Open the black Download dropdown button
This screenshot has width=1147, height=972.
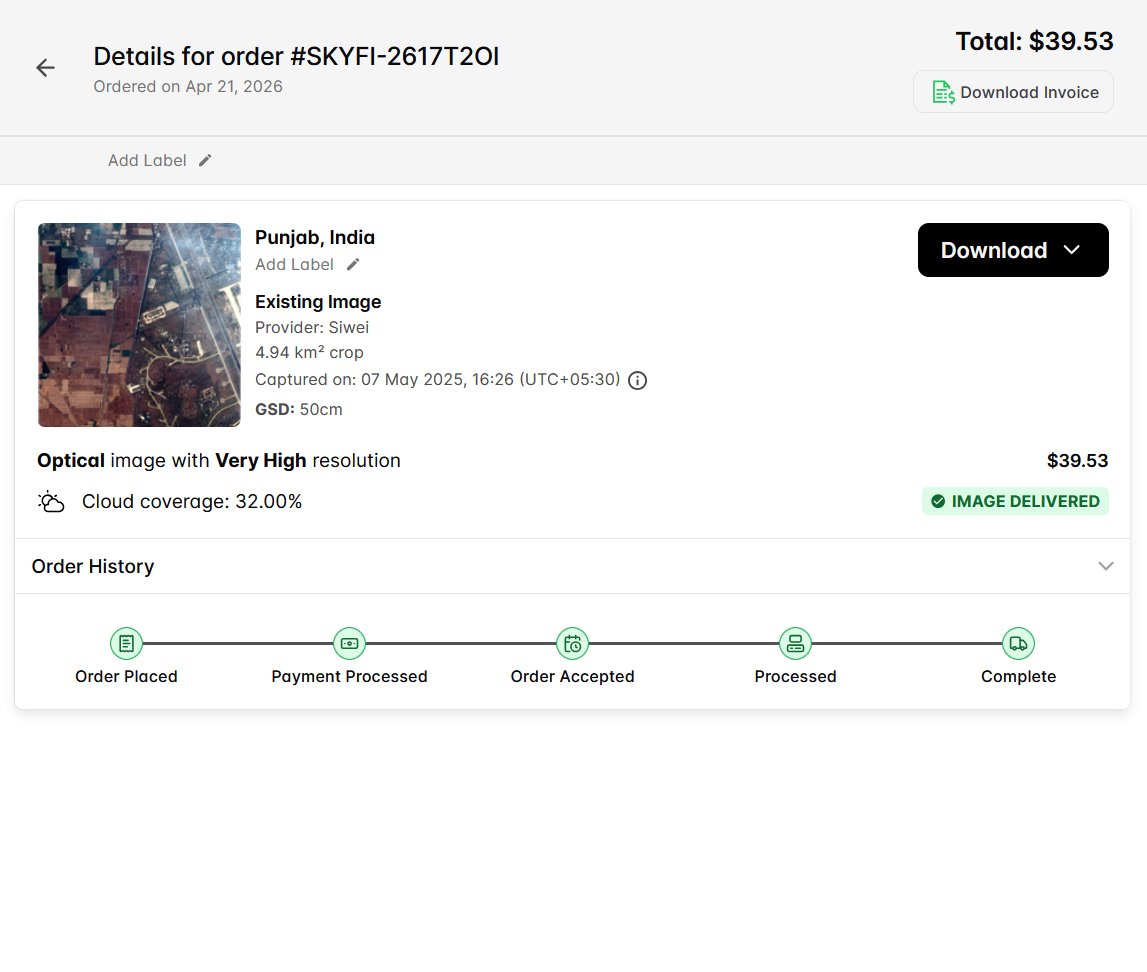pos(1013,250)
